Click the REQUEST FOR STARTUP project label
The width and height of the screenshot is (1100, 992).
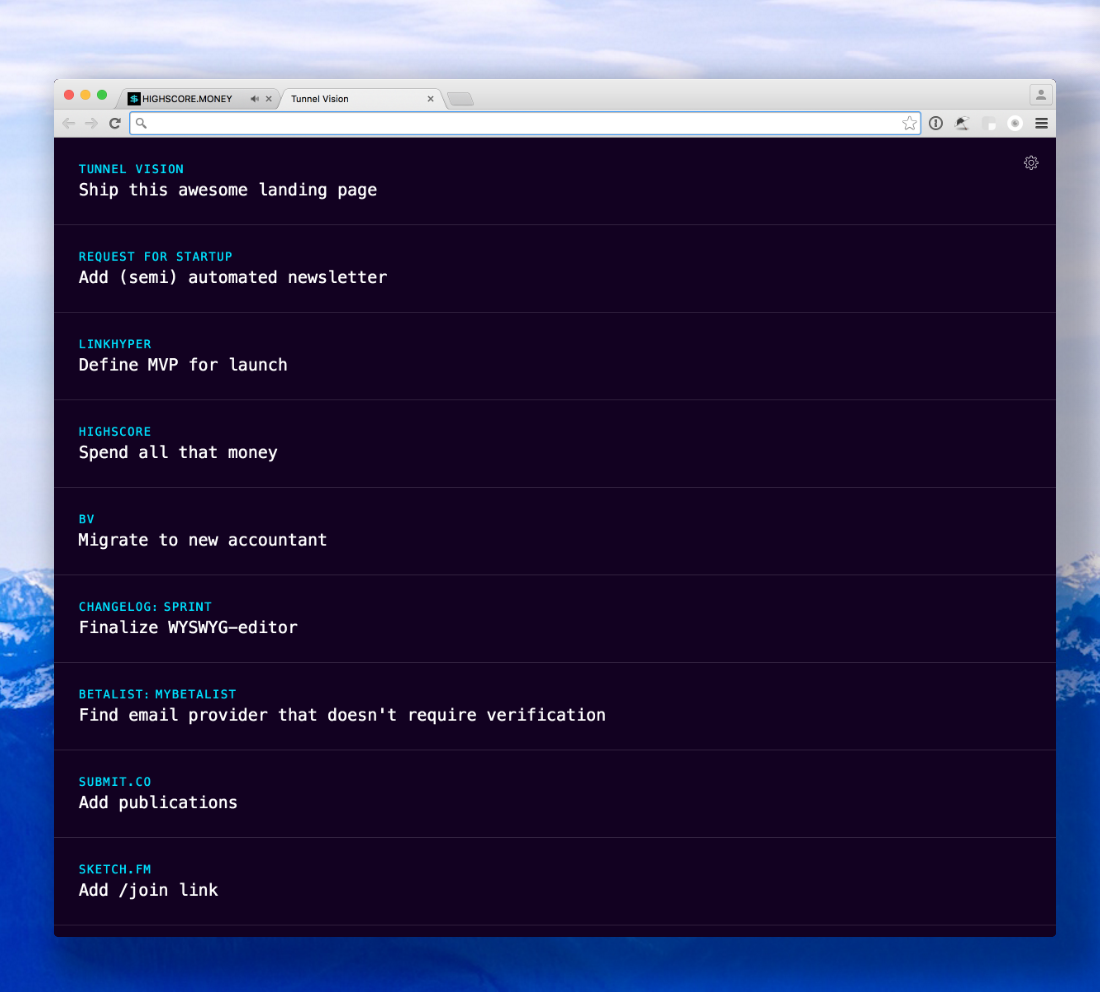coord(155,257)
